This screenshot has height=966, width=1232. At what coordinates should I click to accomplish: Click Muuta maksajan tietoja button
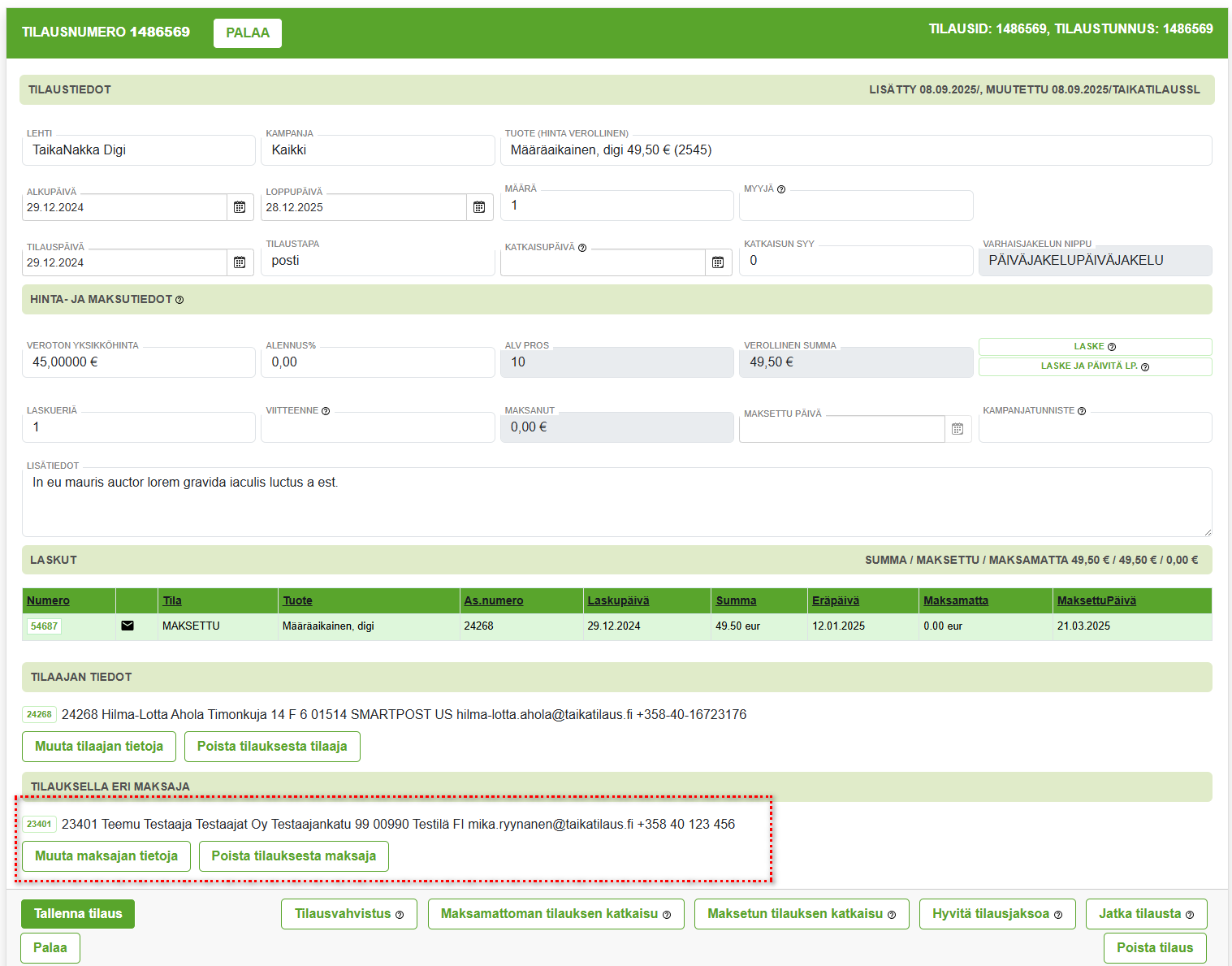[x=106, y=856]
